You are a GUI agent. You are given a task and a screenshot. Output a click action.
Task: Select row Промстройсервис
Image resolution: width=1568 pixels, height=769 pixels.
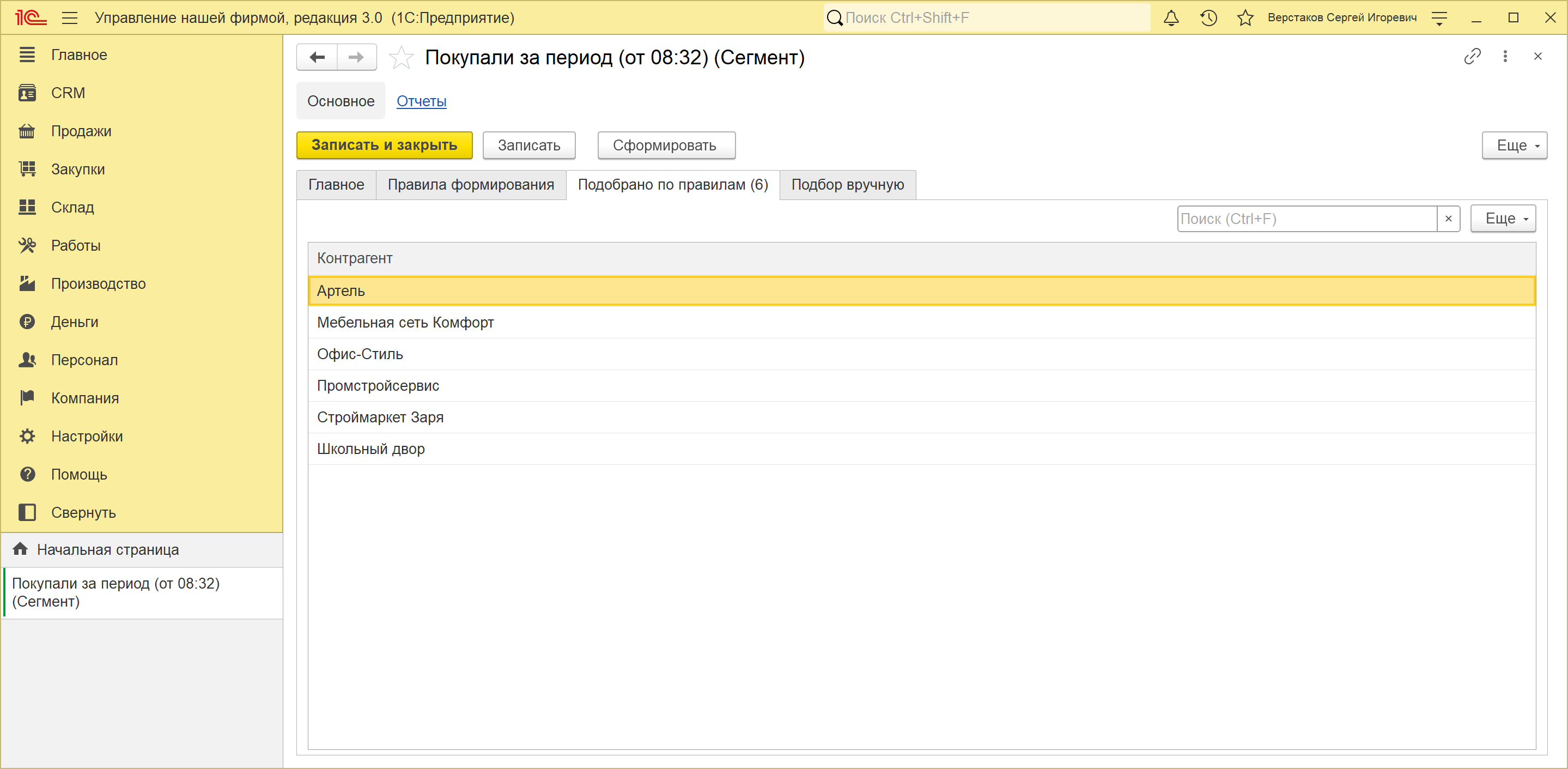(921, 385)
